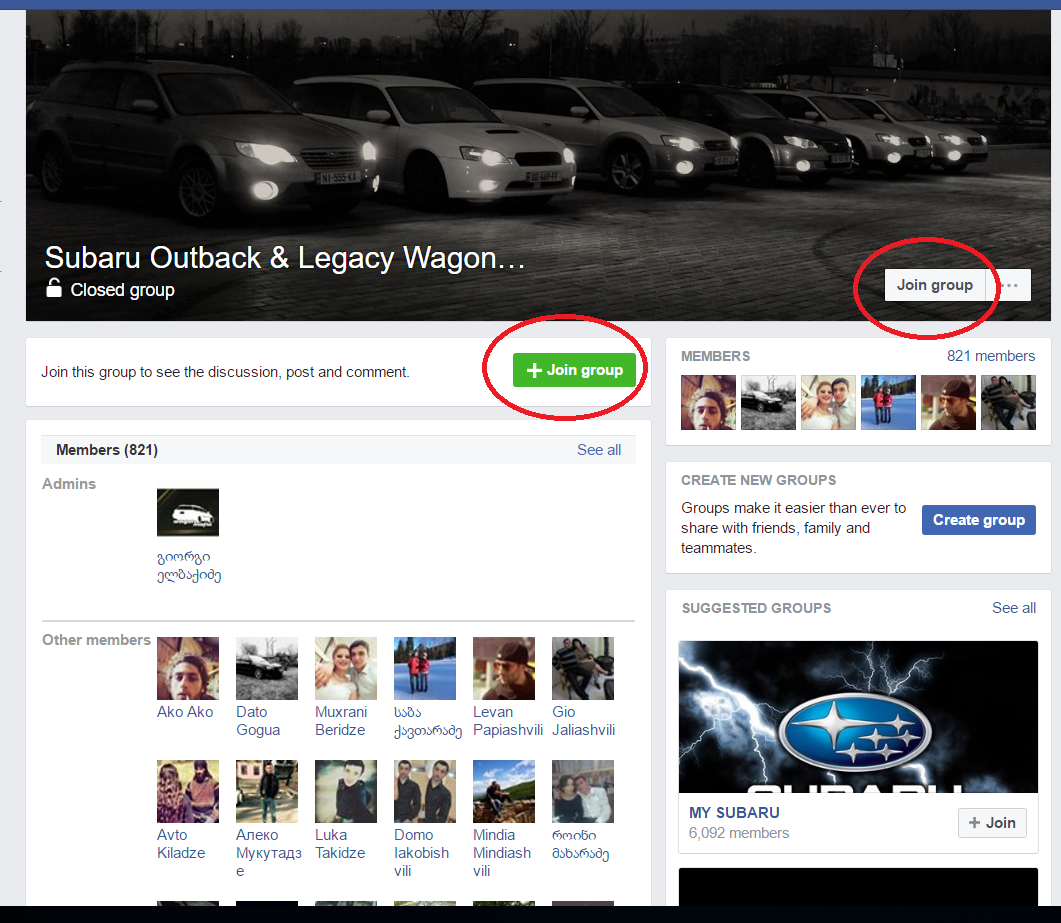The image size is (1061, 923).
Task: Open Domo Iakobishvili's profile photo
Action: (425, 791)
